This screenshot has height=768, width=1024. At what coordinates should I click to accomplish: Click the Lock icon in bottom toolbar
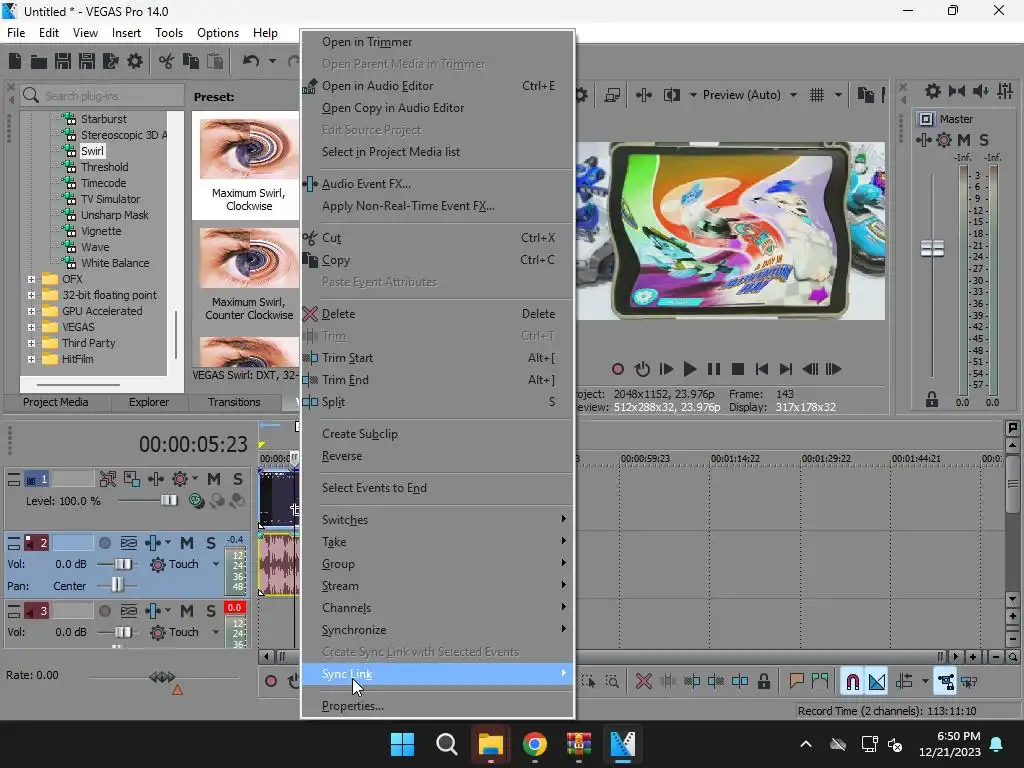[x=763, y=682]
